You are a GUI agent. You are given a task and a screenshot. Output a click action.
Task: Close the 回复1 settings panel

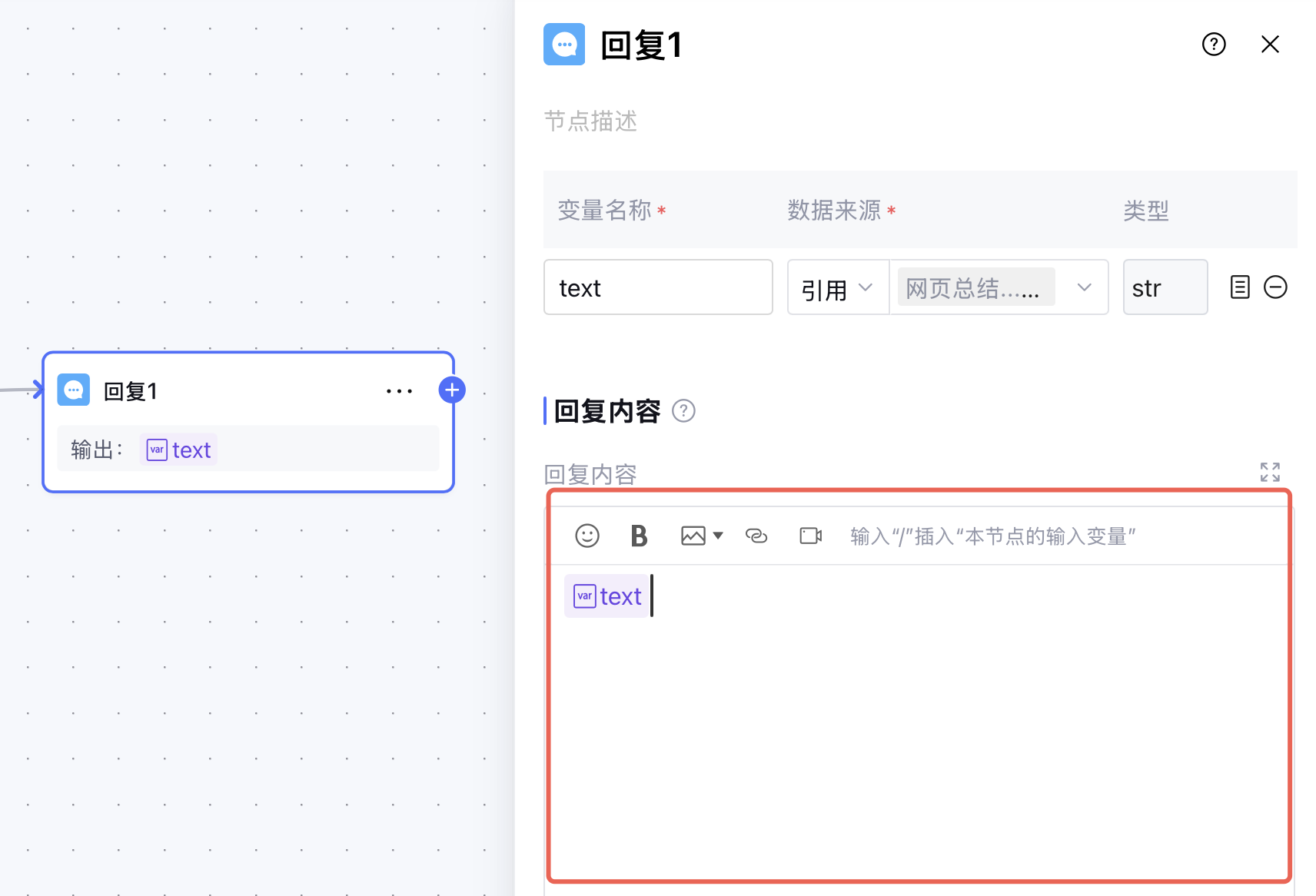point(1270,45)
